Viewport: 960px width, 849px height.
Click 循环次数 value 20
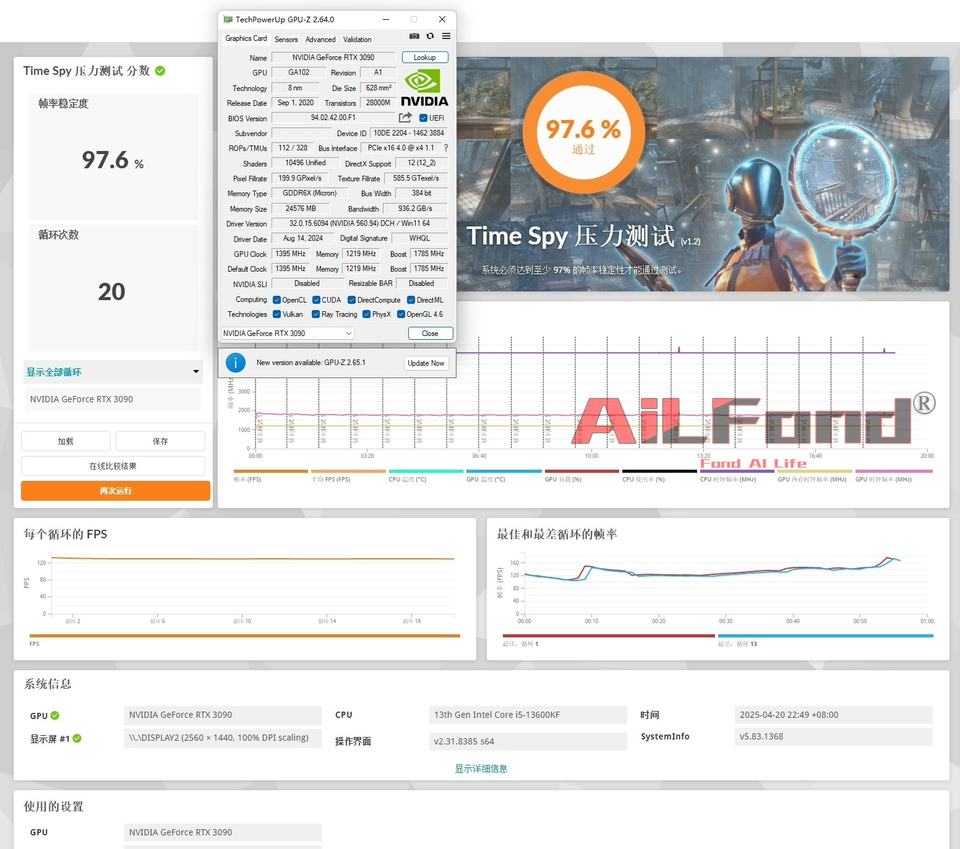pyautogui.click(x=111, y=291)
